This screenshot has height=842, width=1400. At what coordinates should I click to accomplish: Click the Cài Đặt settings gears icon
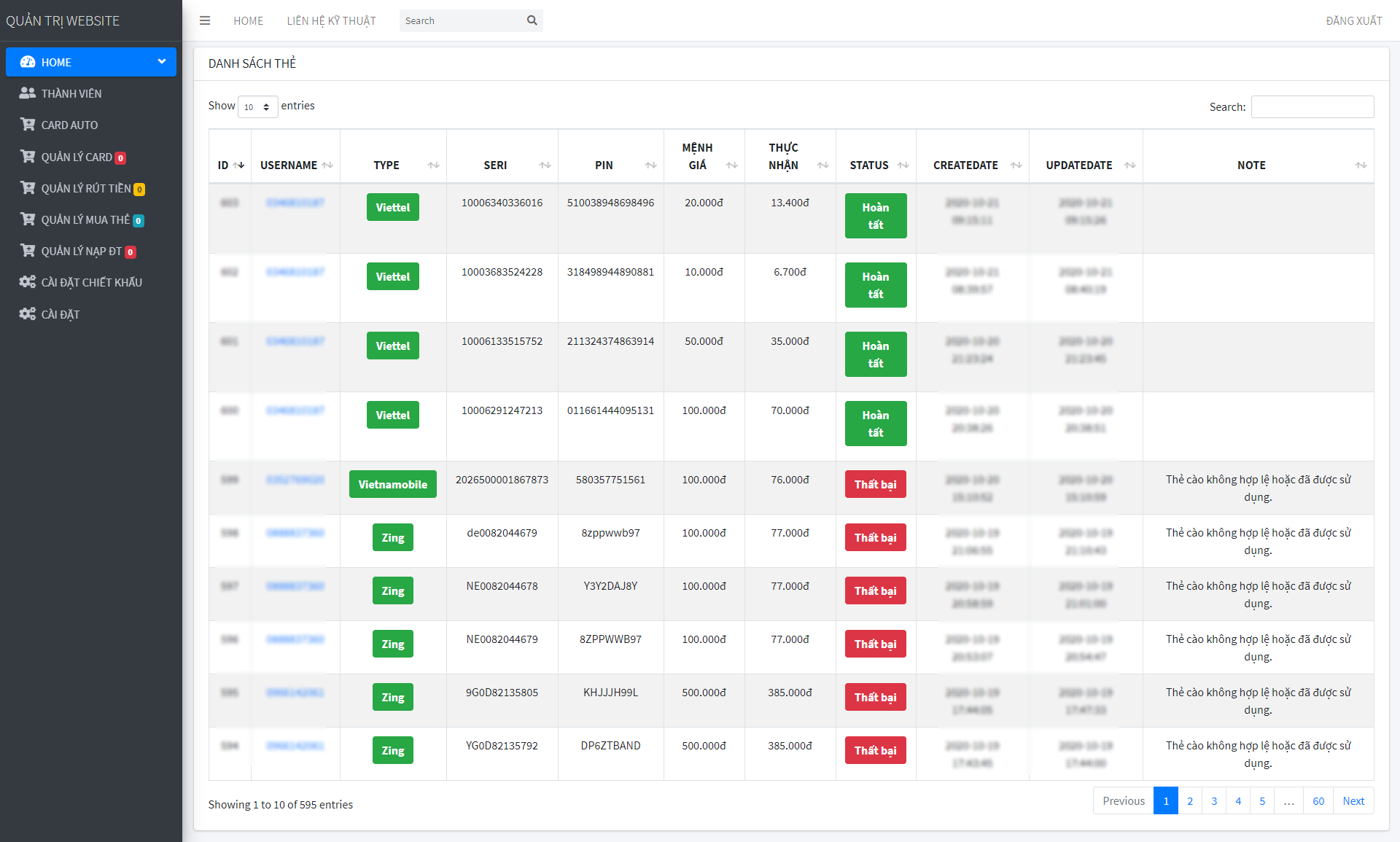(x=28, y=314)
